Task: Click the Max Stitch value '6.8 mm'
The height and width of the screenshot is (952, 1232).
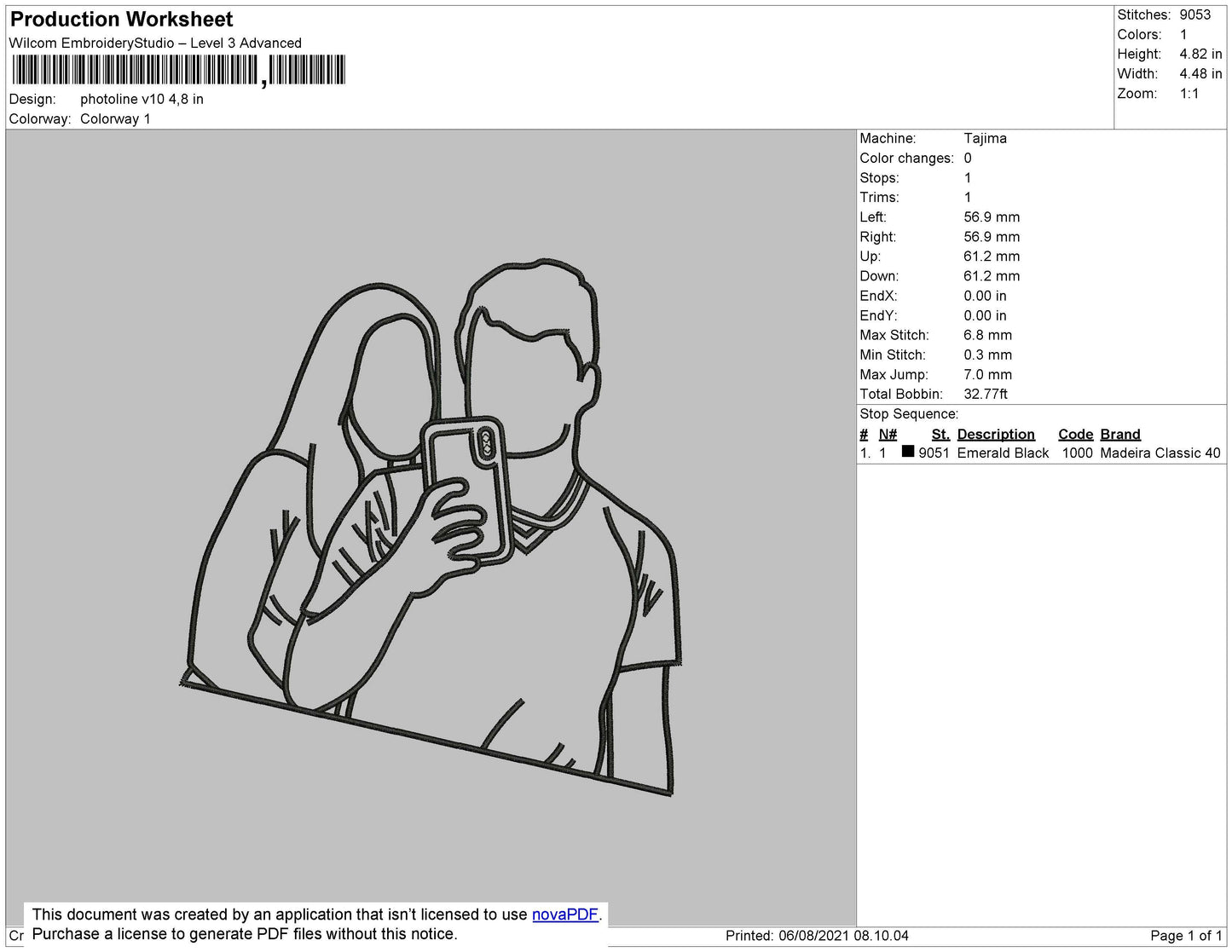Action: point(988,335)
